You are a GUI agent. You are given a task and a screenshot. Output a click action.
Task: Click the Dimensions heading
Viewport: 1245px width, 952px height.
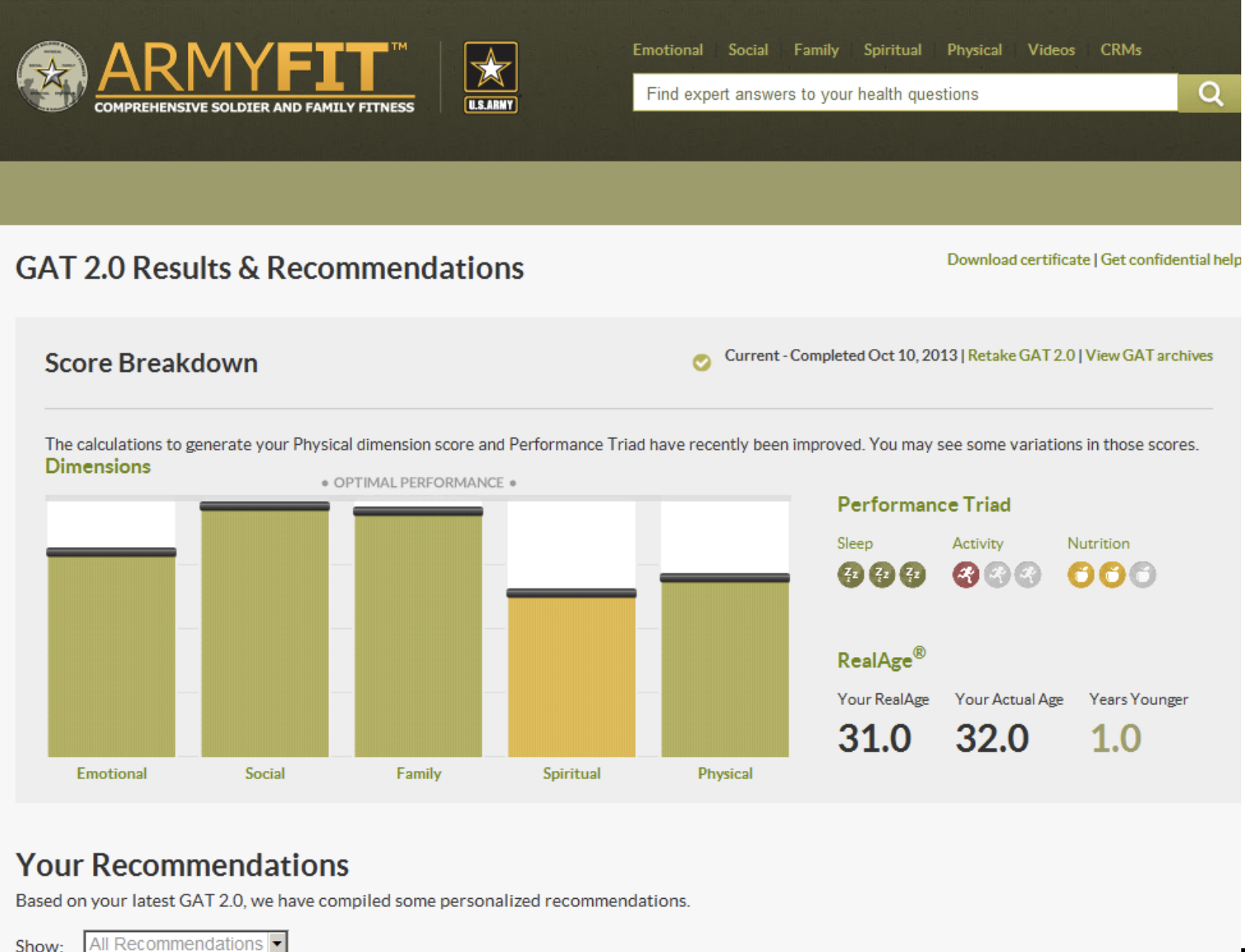click(98, 466)
